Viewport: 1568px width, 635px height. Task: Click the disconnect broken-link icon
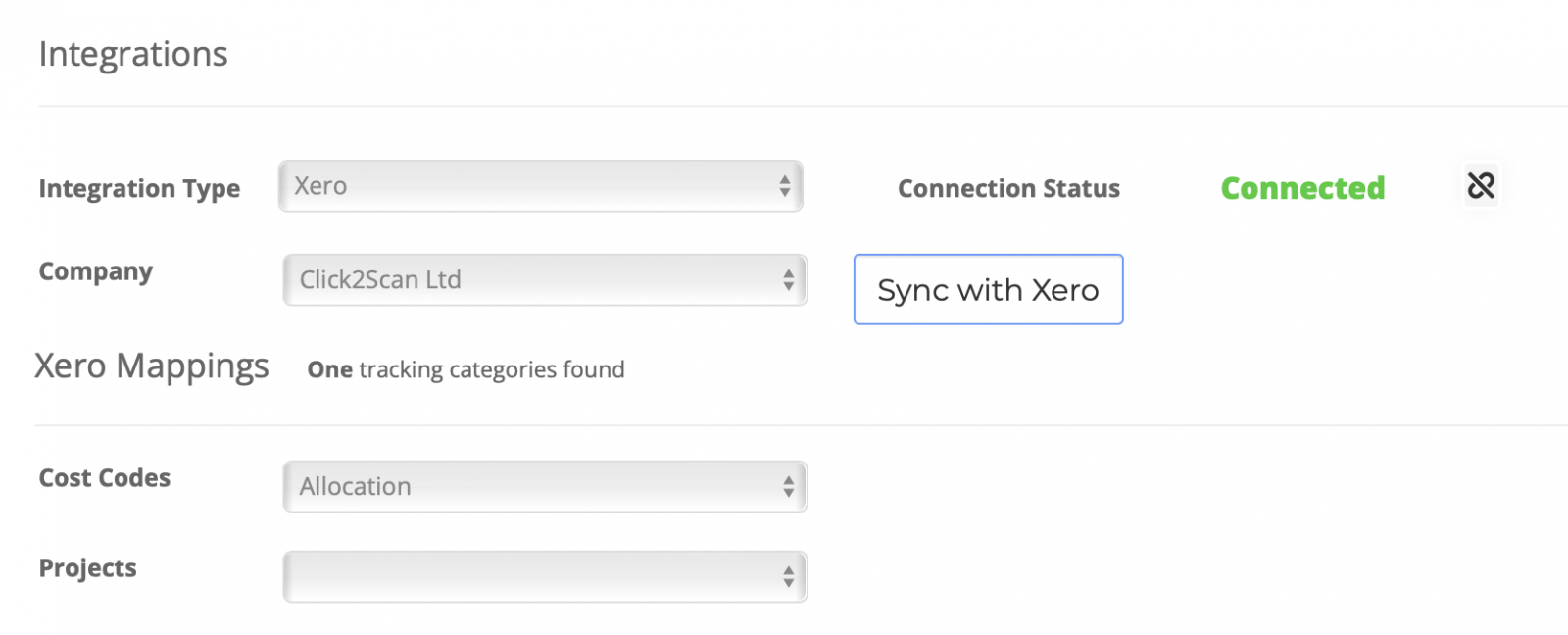point(1481,185)
